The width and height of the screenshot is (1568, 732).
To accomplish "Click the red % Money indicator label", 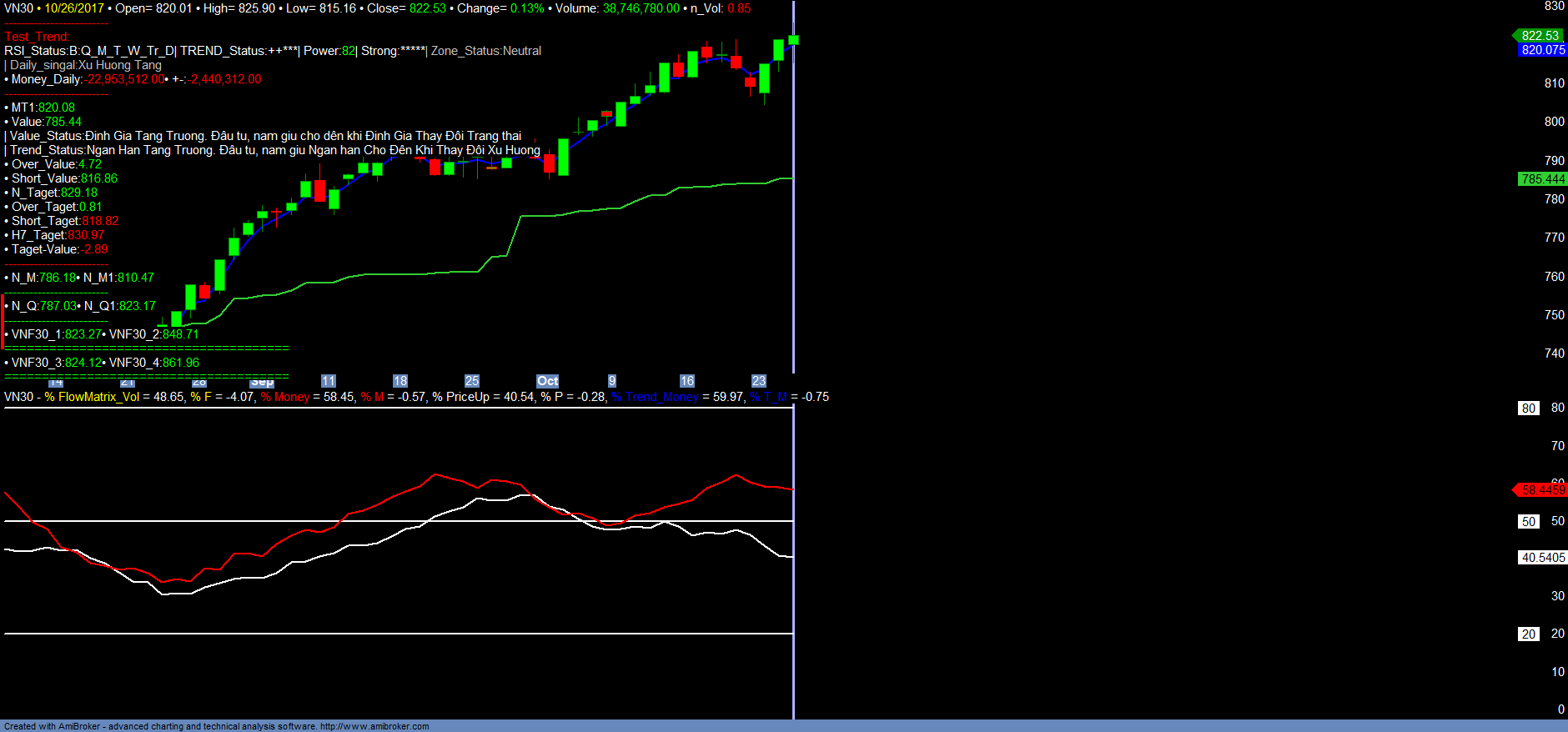I will point(284,397).
